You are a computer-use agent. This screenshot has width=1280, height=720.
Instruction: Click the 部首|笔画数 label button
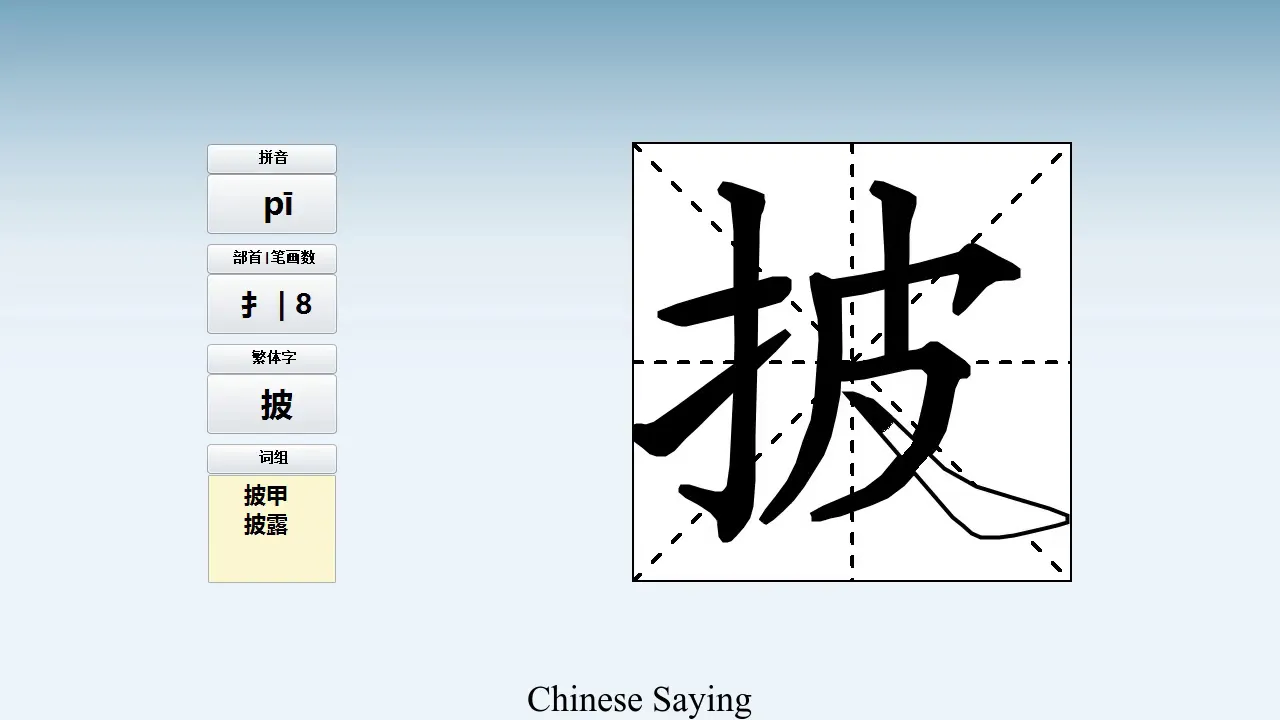point(272,258)
